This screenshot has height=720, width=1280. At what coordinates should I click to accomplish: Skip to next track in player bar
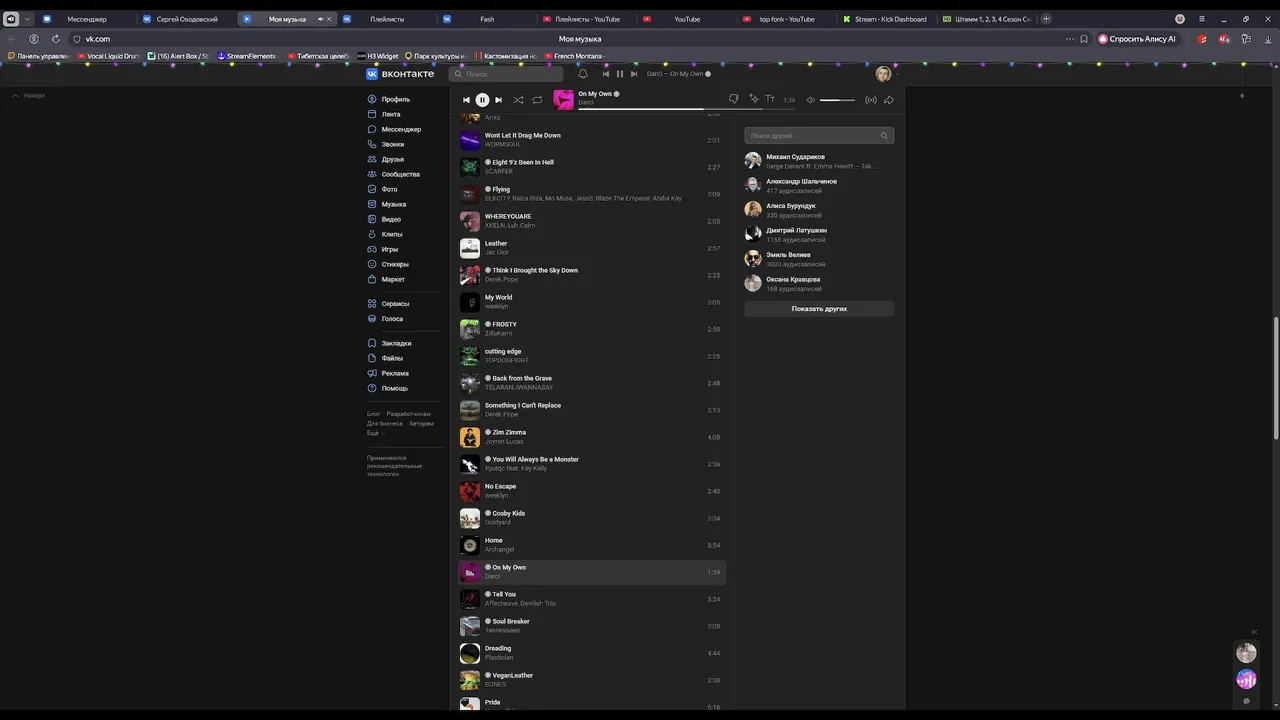tap(498, 100)
